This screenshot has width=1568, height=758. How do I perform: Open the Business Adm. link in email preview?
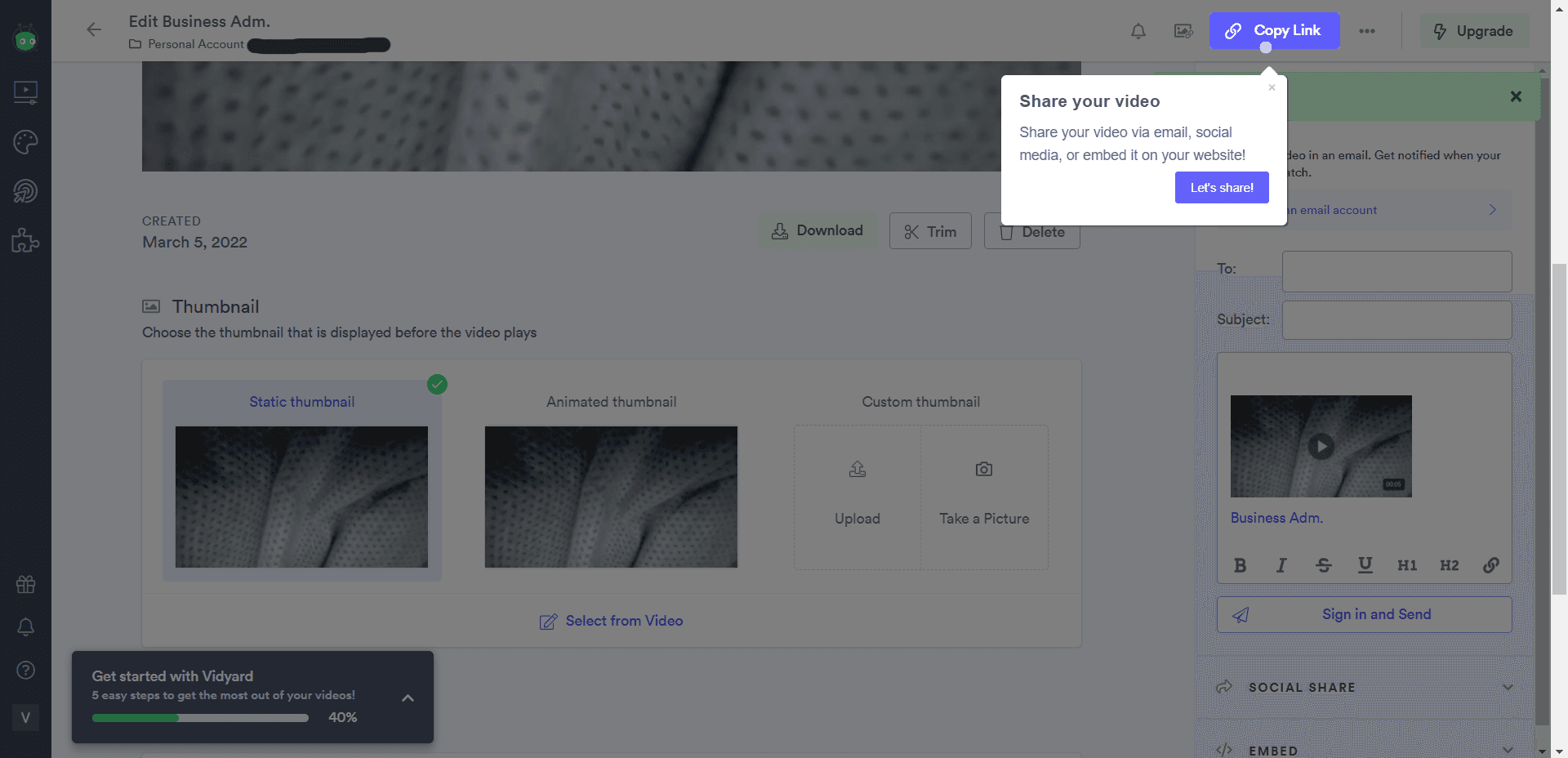coord(1277,518)
